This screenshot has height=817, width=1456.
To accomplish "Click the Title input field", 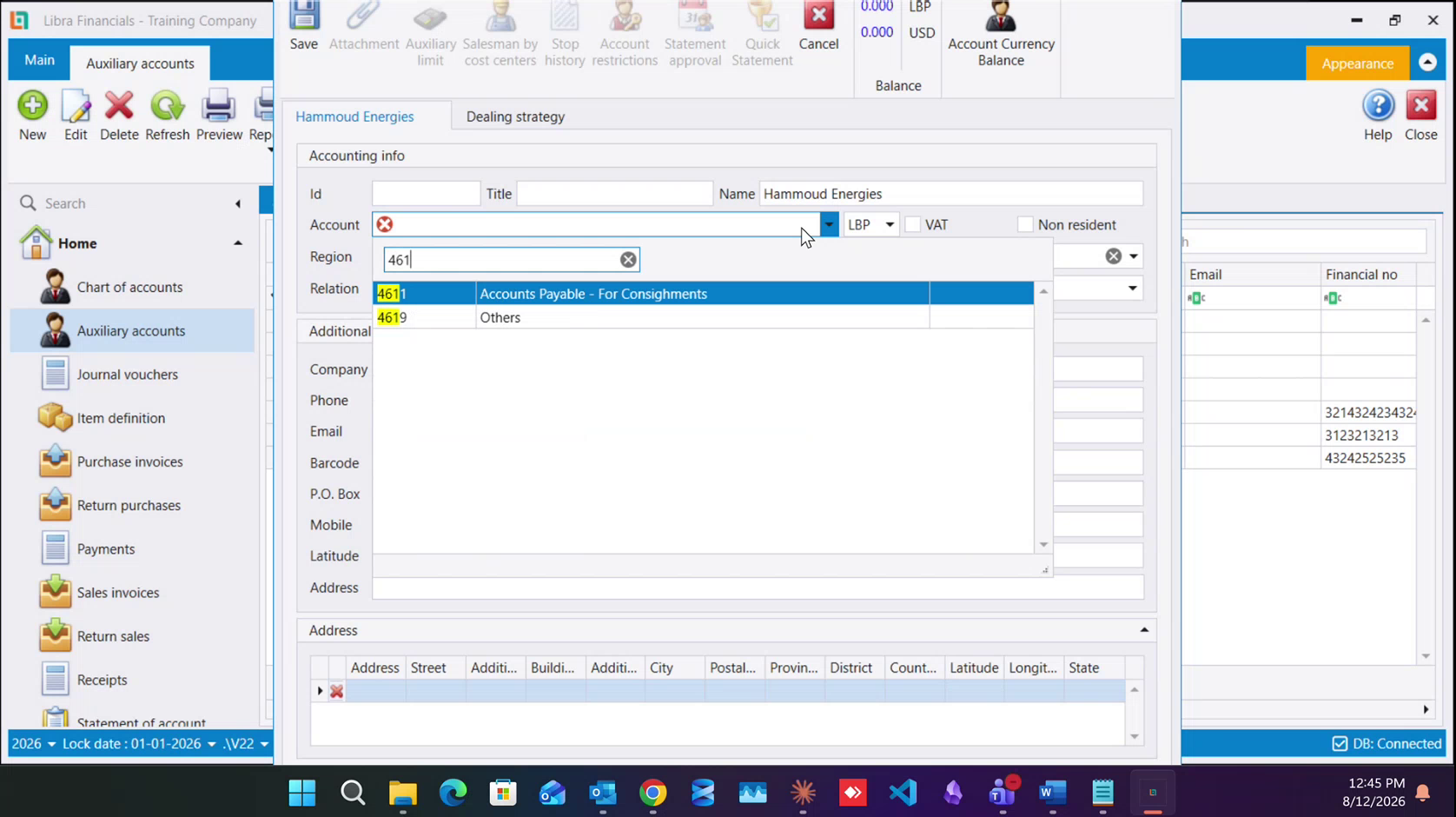I will tap(614, 194).
